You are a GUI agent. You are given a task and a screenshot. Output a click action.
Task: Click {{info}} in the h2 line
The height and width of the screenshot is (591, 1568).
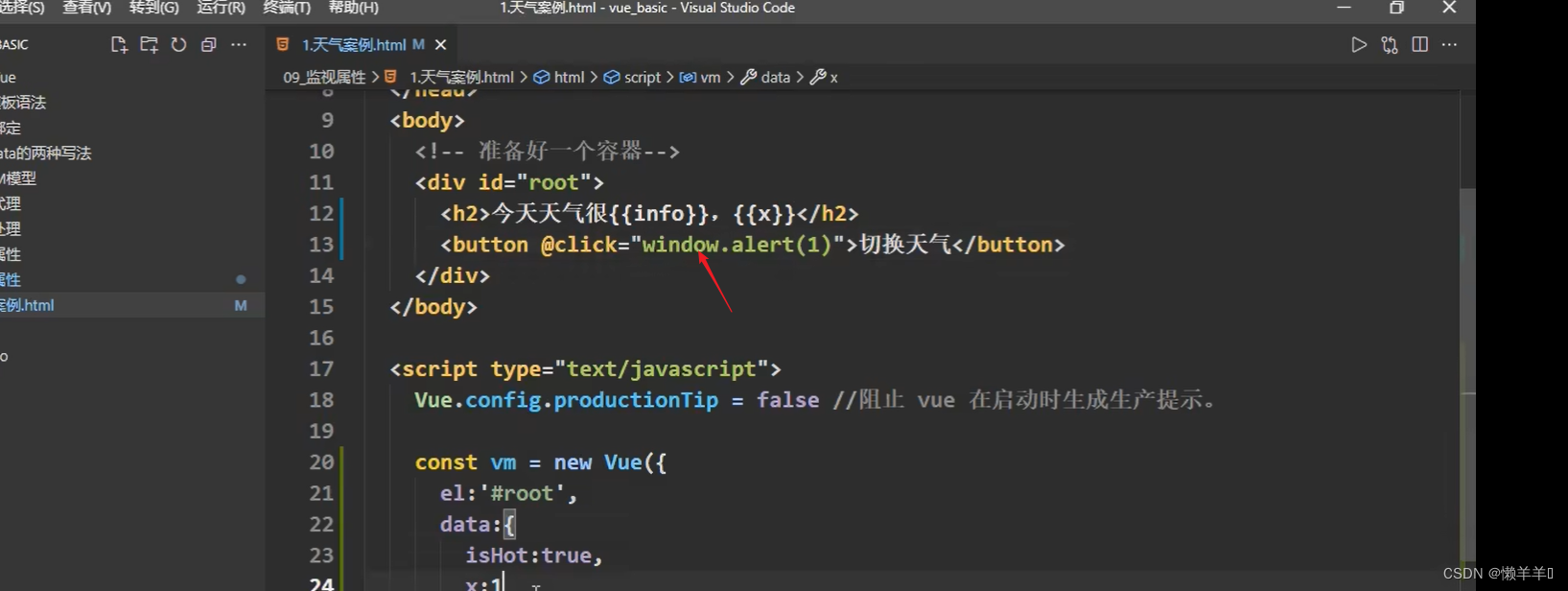pos(661,214)
